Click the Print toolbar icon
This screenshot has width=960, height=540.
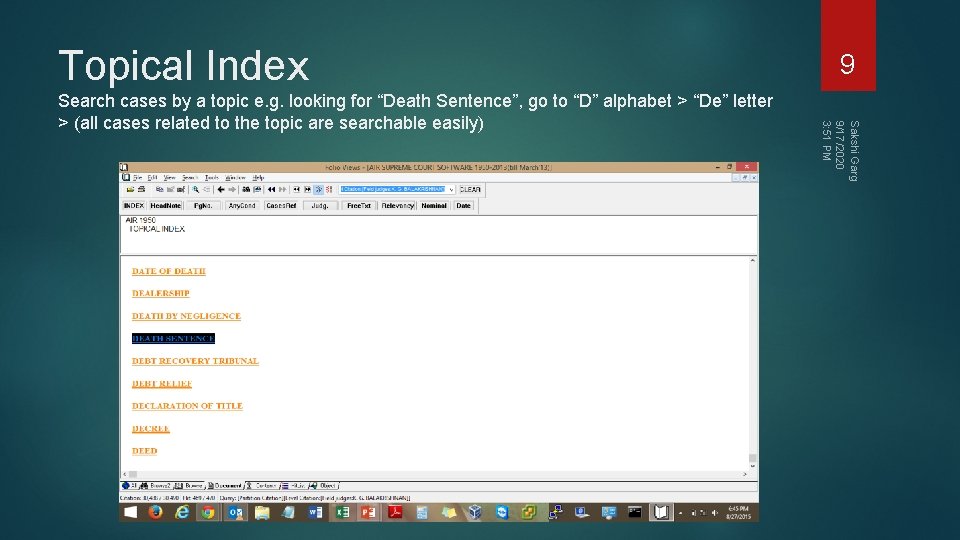141,190
